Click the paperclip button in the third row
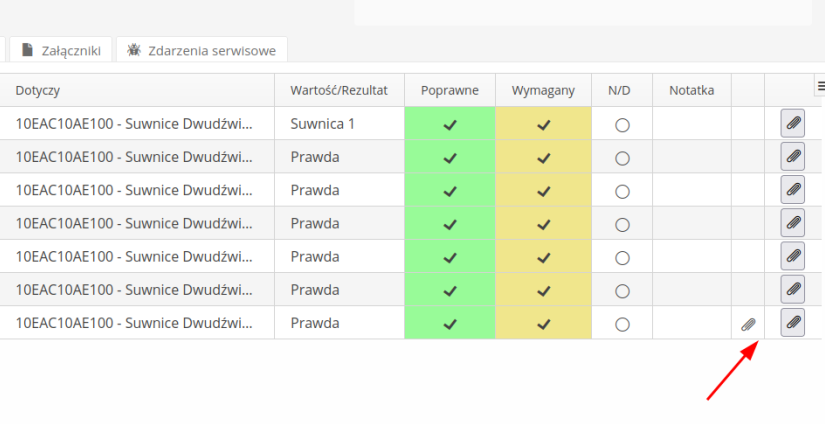This screenshot has width=825, height=424. pyautogui.click(x=792, y=190)
